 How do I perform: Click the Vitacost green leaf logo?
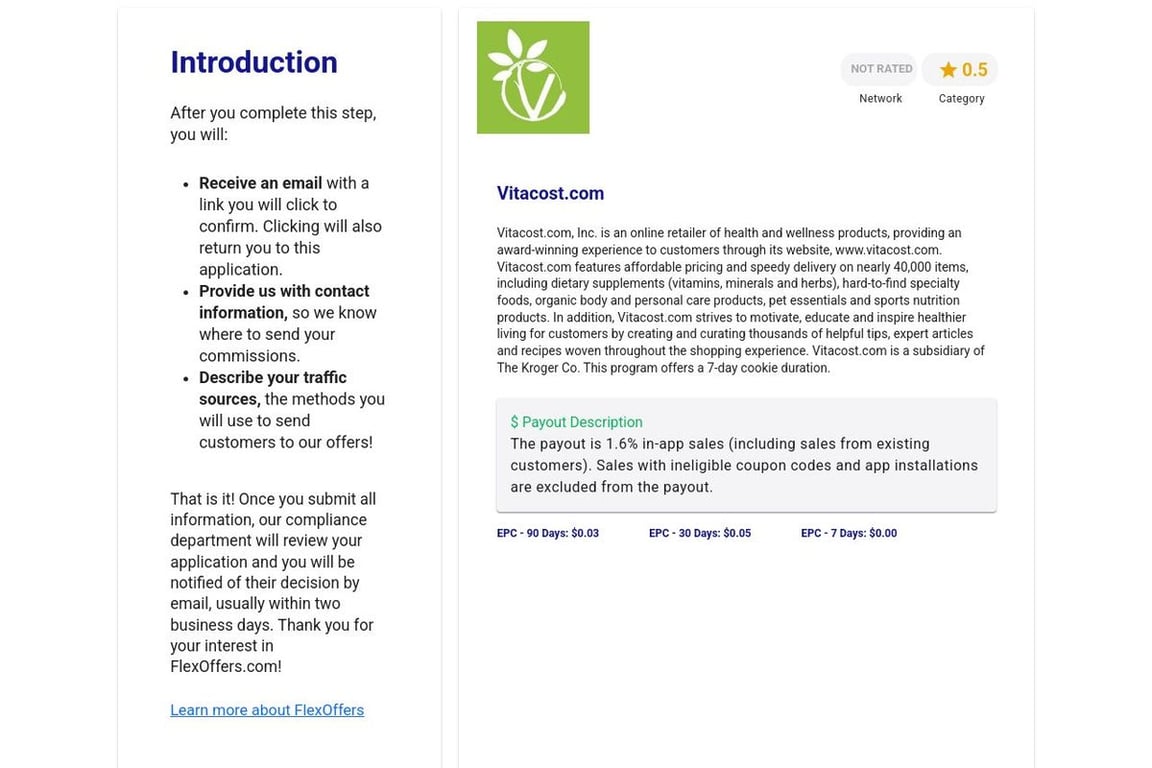[x=533, y=77]
